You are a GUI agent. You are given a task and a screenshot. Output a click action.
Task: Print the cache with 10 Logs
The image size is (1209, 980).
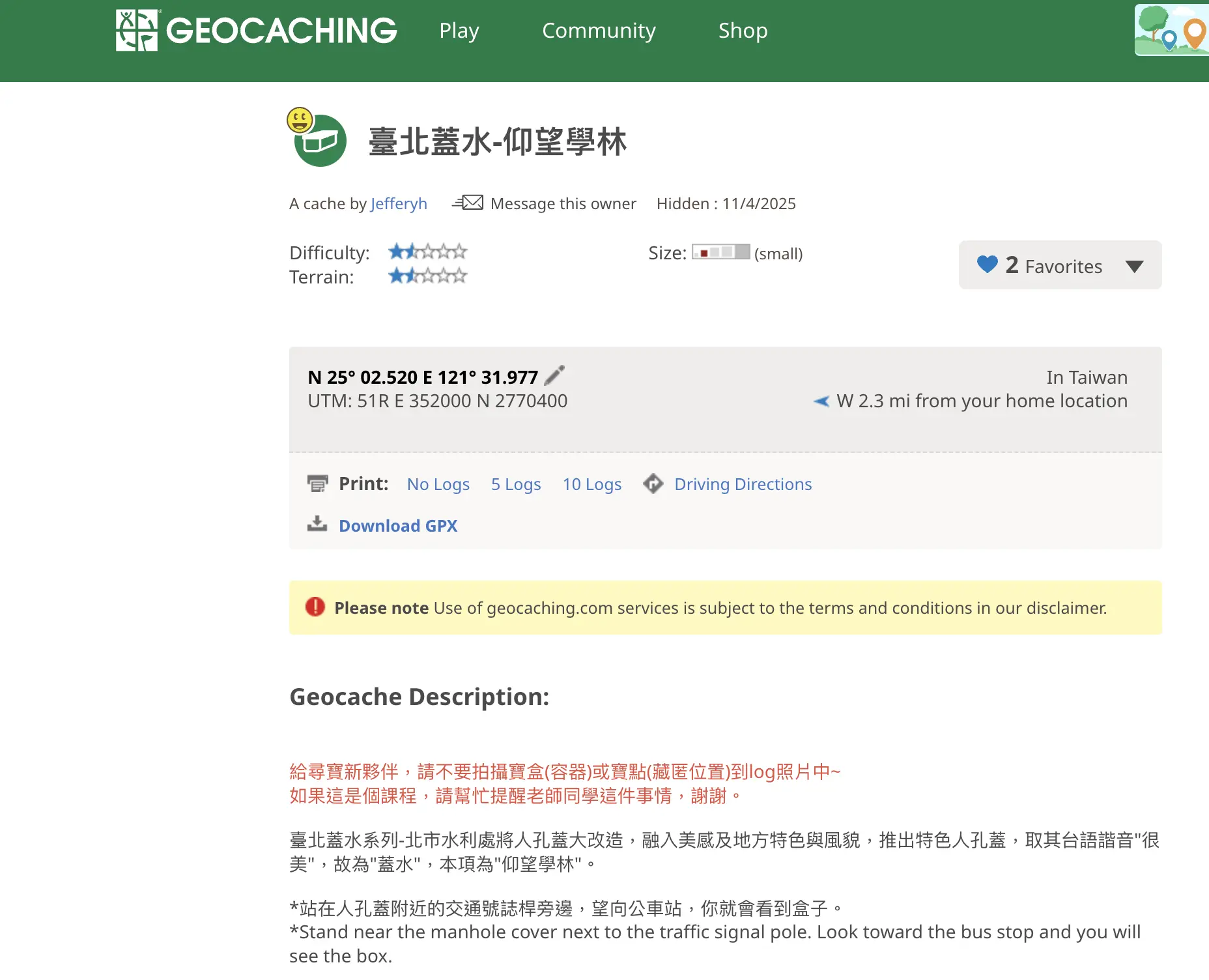[x=592, y=484]
